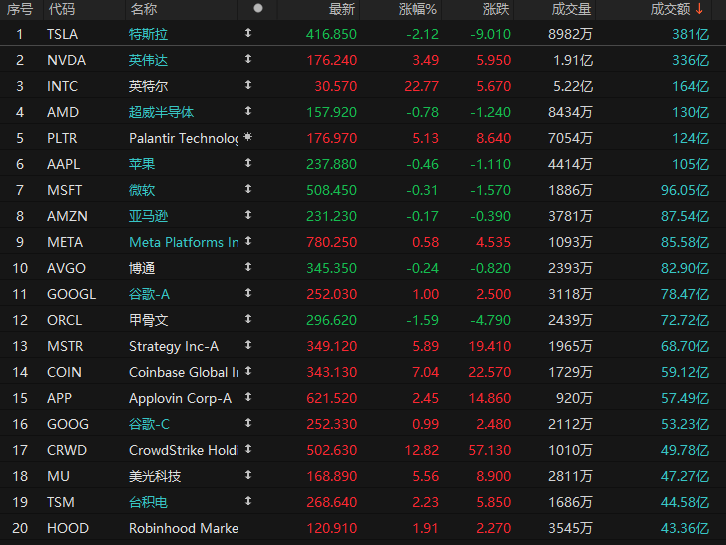Open the 微软 stock name link
The width and height of the screenshot is (726, 545).
point(142,190)
